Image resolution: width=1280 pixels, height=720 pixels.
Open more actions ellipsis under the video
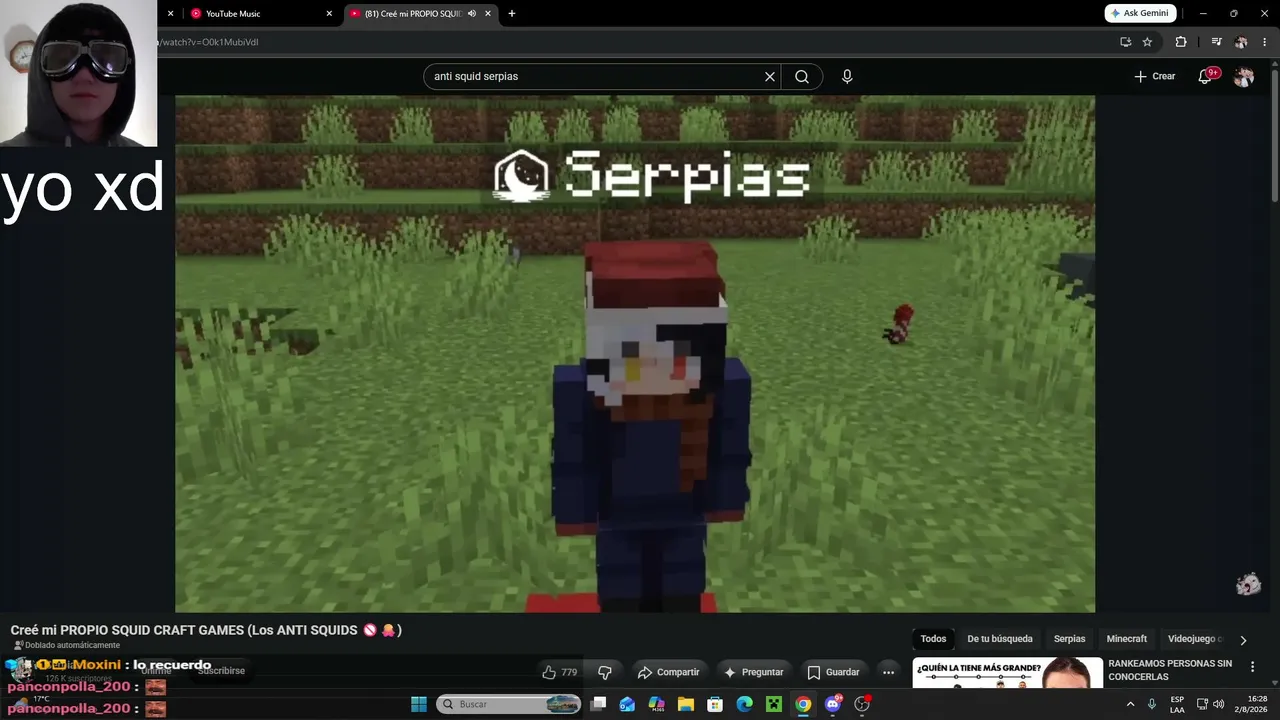(x=888, y=672)
